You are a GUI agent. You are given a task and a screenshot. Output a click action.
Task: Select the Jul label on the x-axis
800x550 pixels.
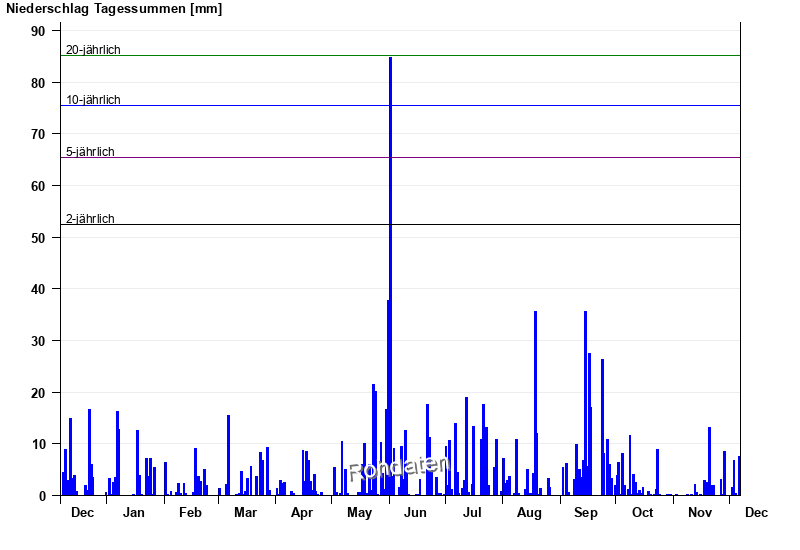(472, 513)
